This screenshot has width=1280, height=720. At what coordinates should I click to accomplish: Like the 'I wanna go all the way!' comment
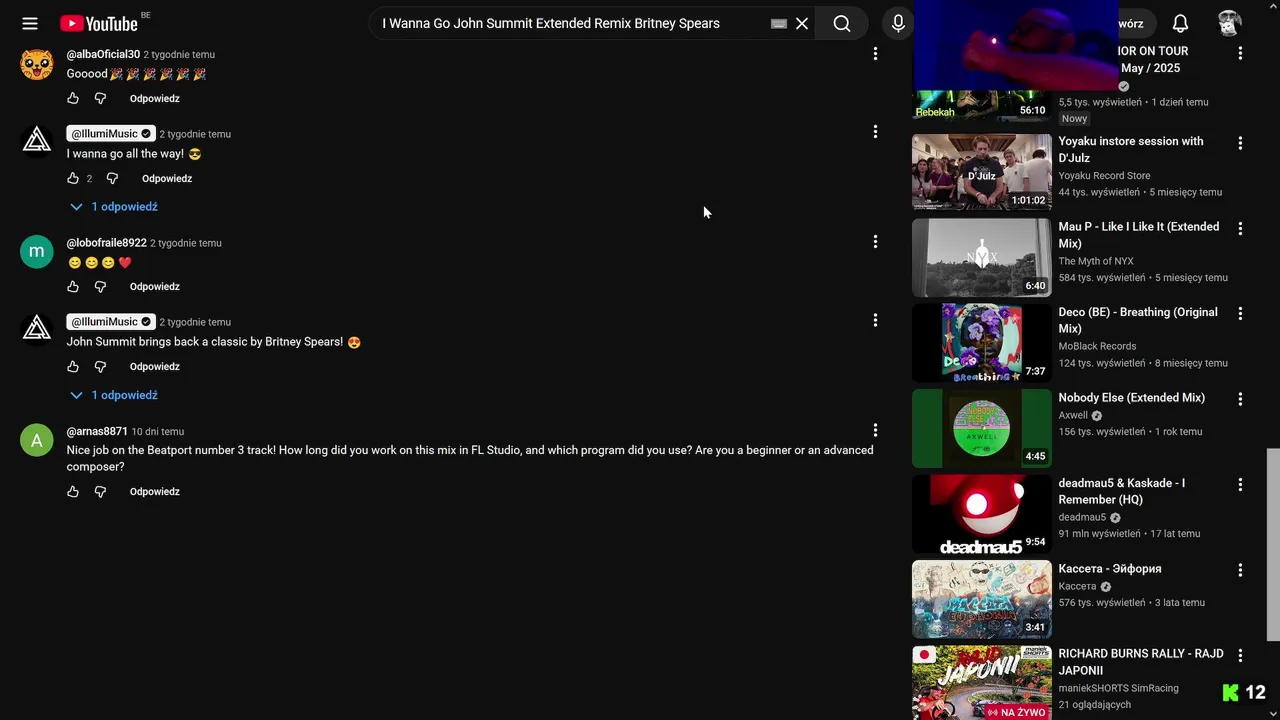tap(73, 178)
